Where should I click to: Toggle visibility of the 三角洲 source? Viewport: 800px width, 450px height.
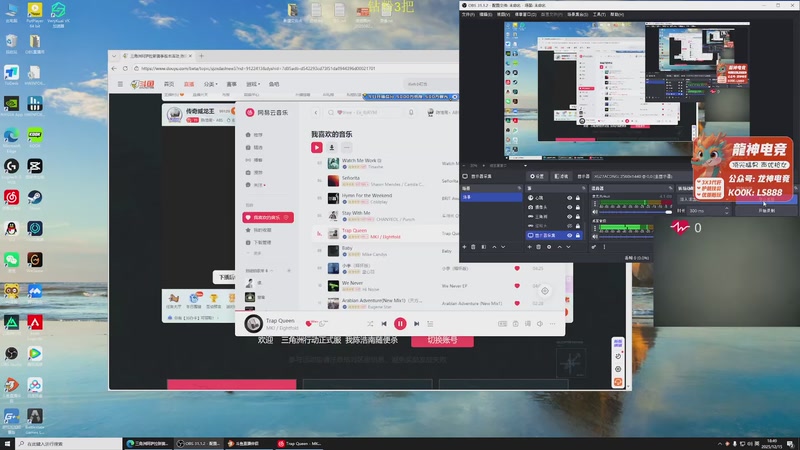pos(569,216)
